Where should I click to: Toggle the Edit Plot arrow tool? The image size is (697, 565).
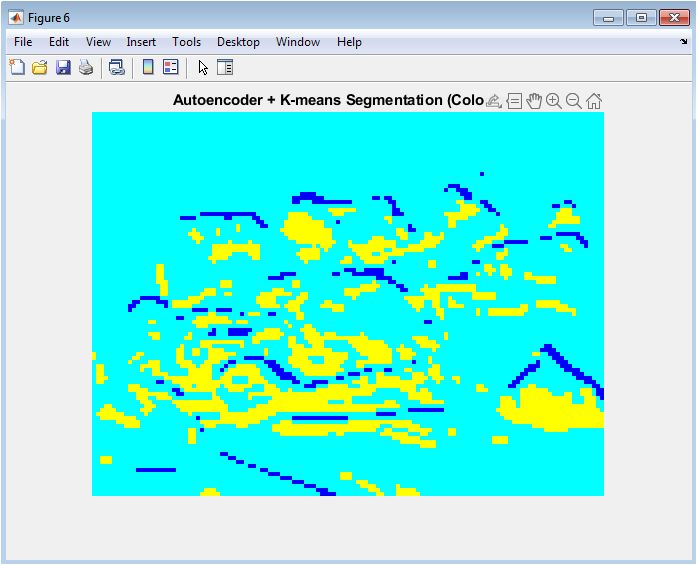pyautogui.click(x=203, y=67)
